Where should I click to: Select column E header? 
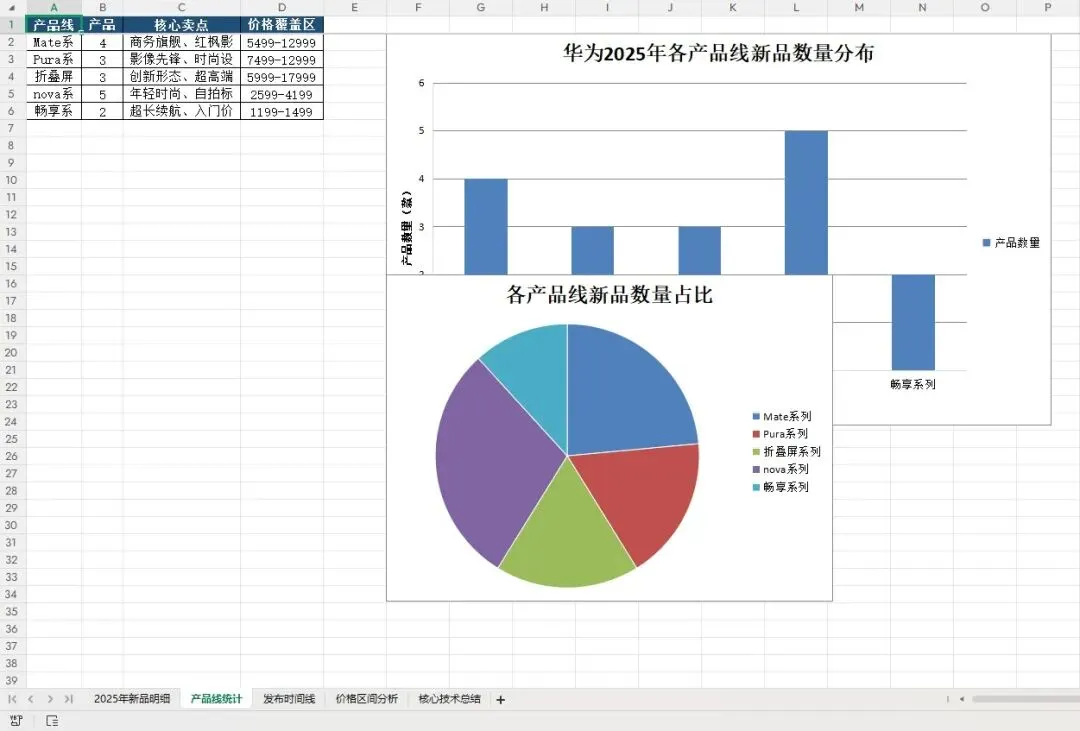click(355, 8)
